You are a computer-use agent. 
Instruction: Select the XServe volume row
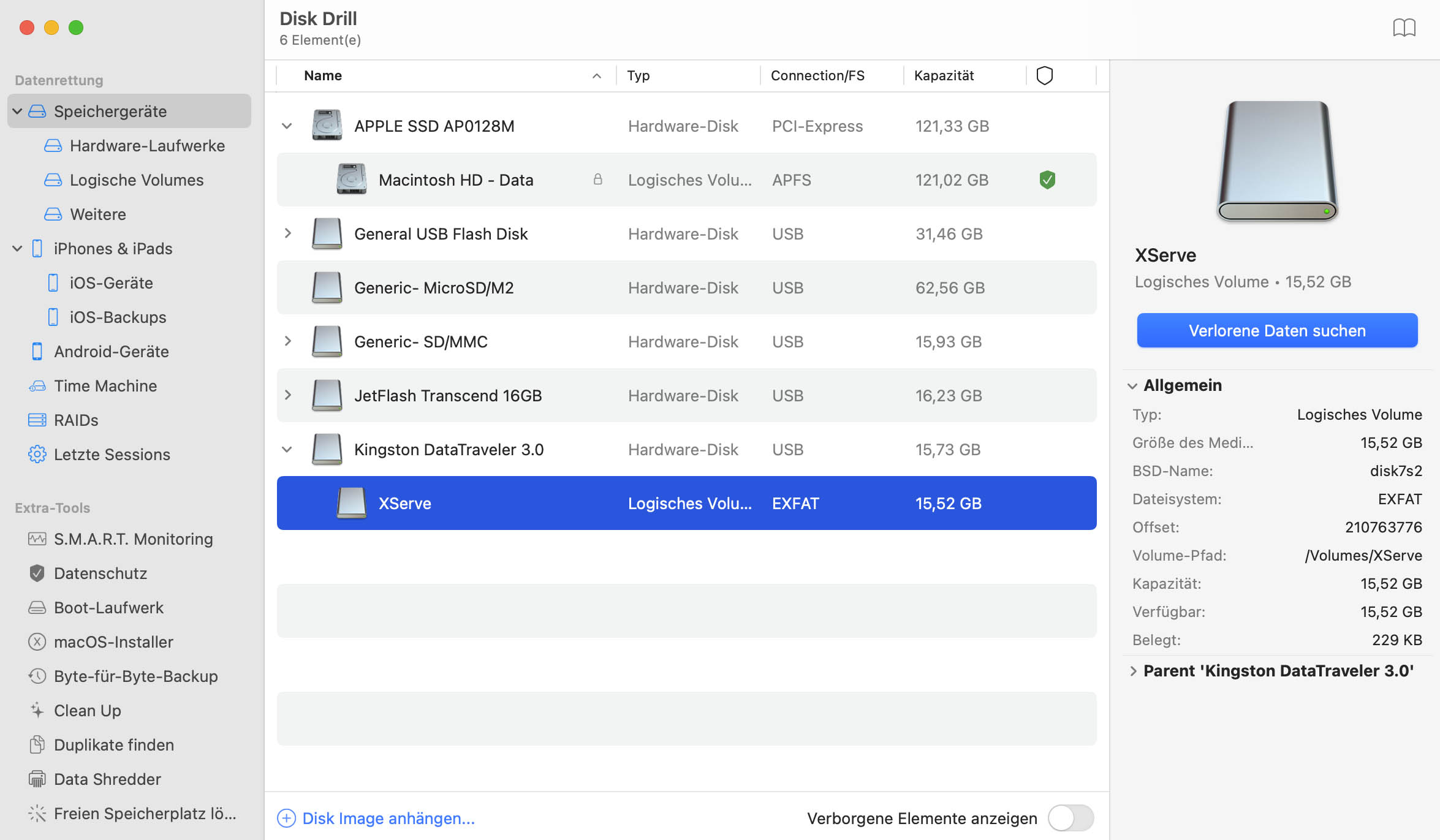pos(686,503)
